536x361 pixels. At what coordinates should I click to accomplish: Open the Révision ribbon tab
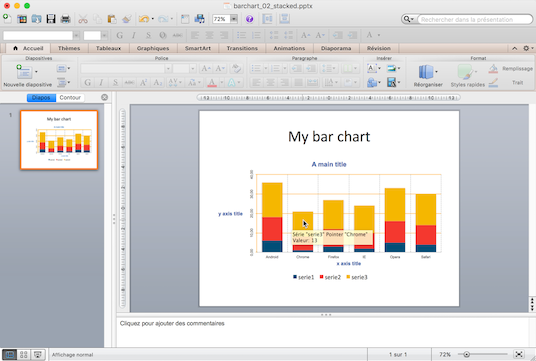(379, 48)
